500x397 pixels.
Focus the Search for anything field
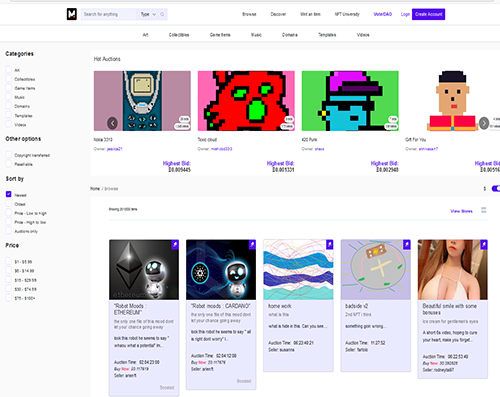click(x=109, y=14)
